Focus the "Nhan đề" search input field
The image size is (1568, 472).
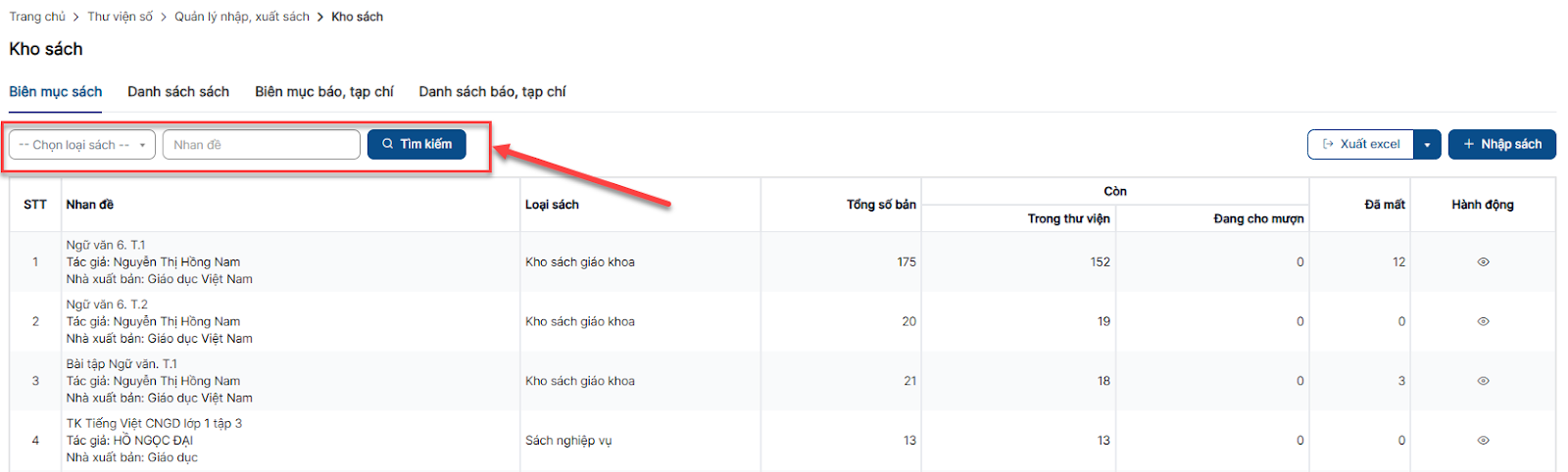pos(261,145)
